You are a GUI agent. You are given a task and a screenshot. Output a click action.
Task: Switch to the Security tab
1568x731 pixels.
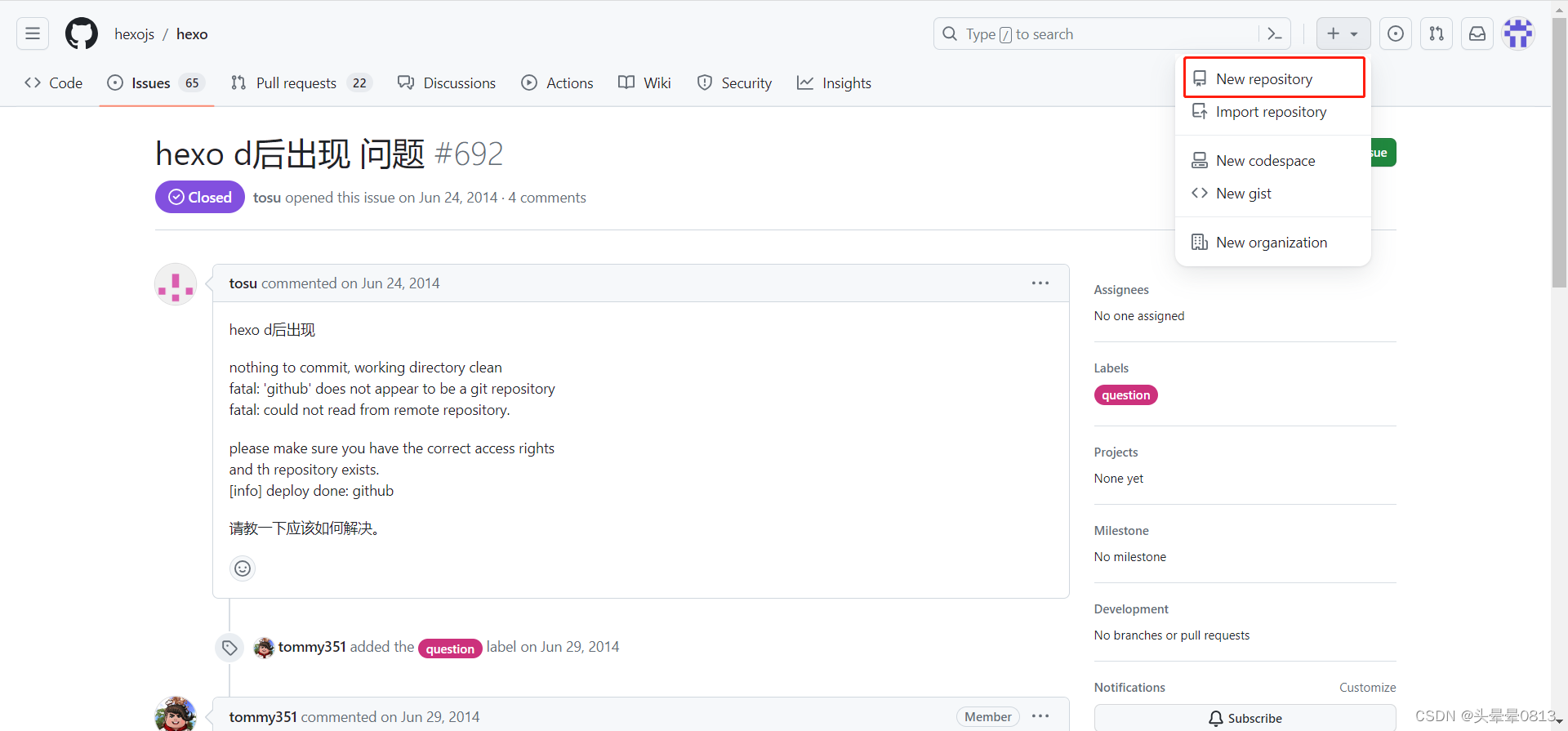734,82
